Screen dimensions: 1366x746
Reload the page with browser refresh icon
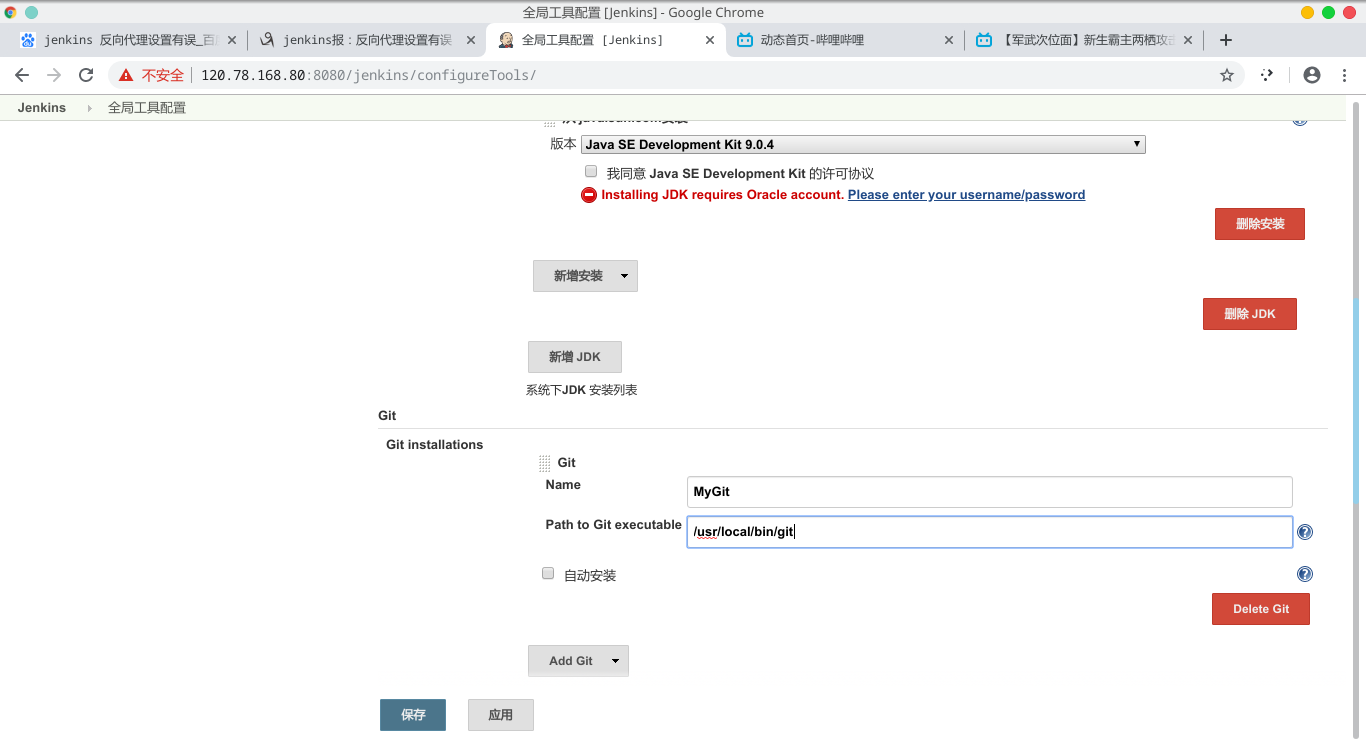(x=86, y=75)
